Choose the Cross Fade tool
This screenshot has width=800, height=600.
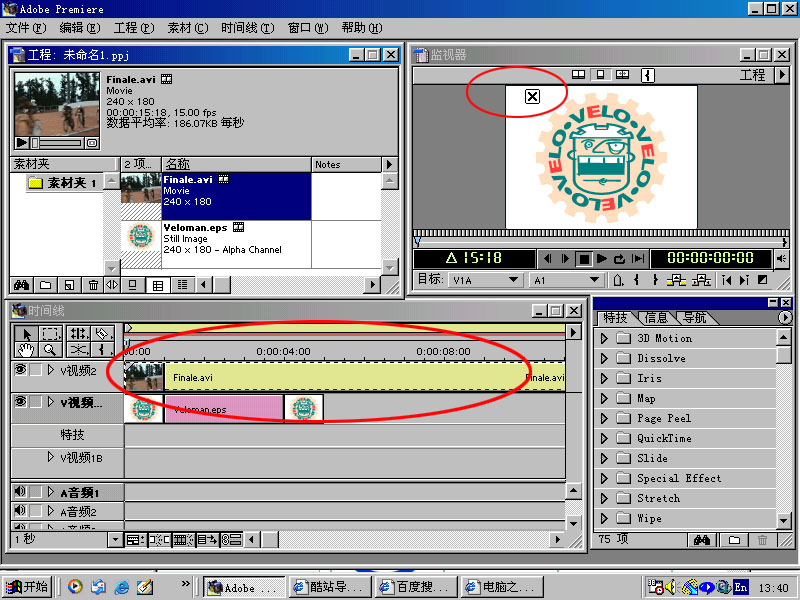(78, 349)
